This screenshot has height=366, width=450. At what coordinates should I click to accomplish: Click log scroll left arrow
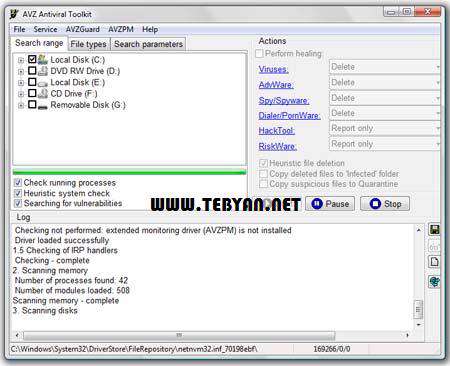coord(17,335)
